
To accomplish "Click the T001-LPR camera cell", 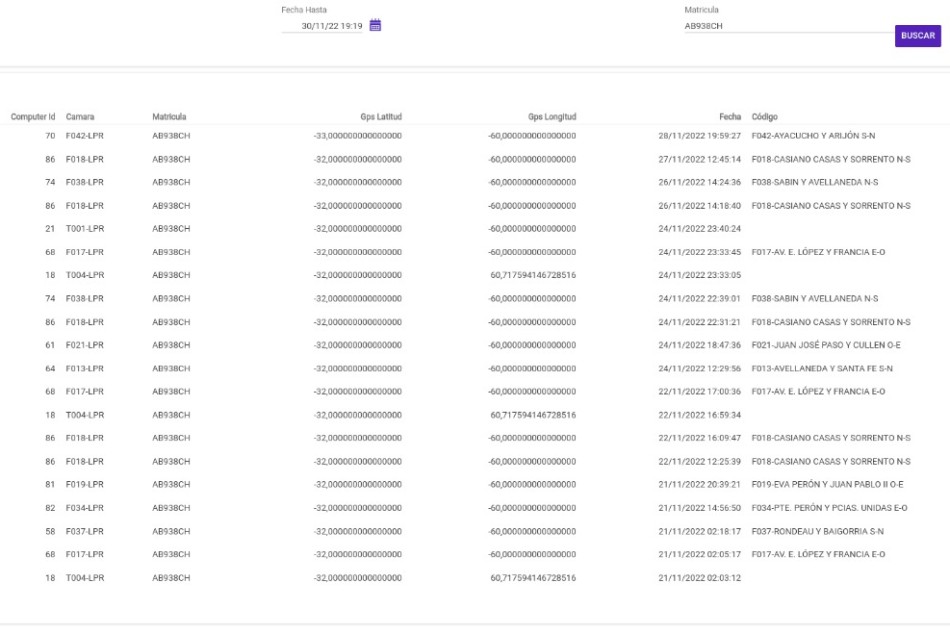I will pyautogui.click(x=85, y=229).
